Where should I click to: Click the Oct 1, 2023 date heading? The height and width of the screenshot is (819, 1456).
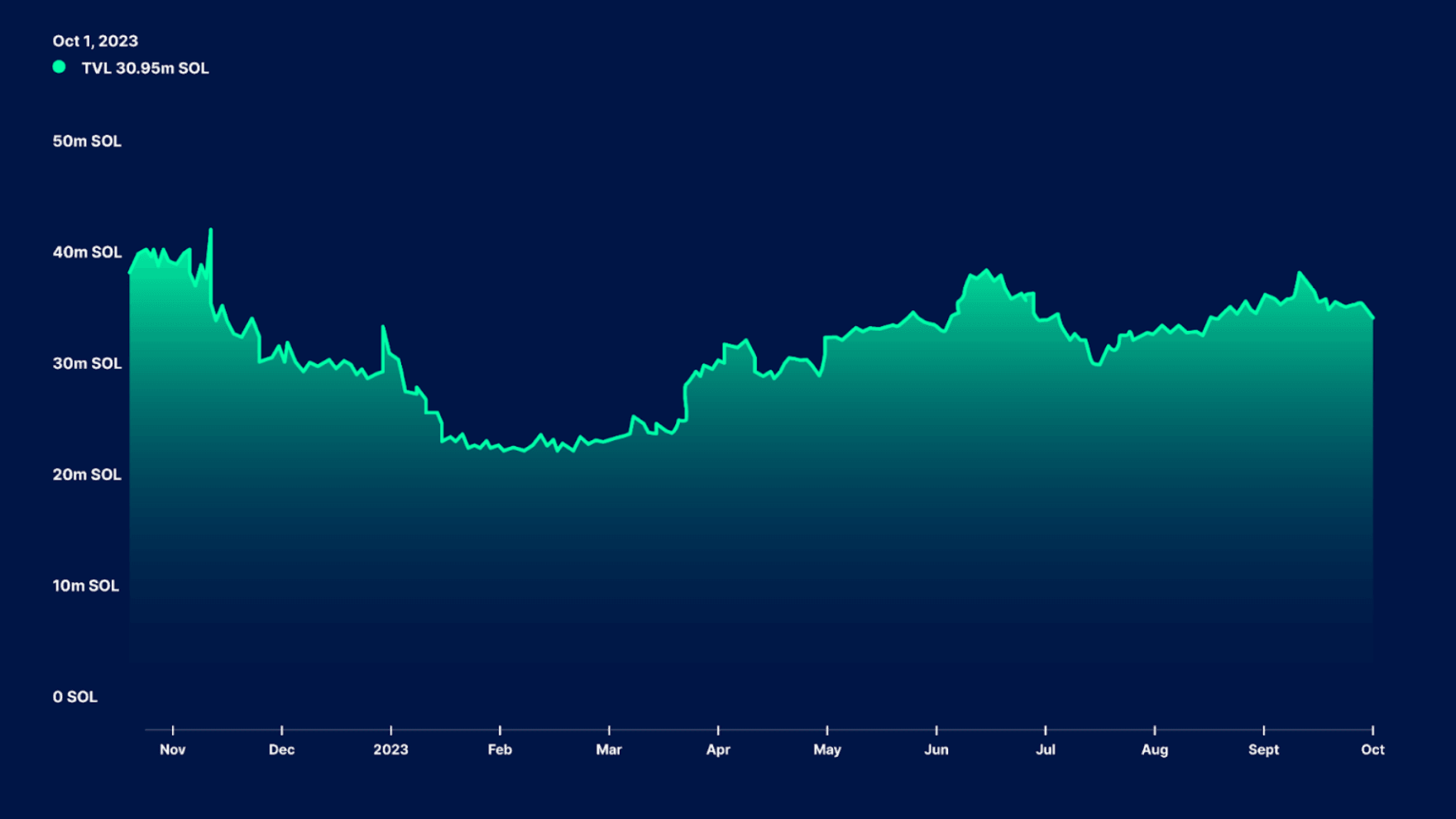tap(95, 41)
